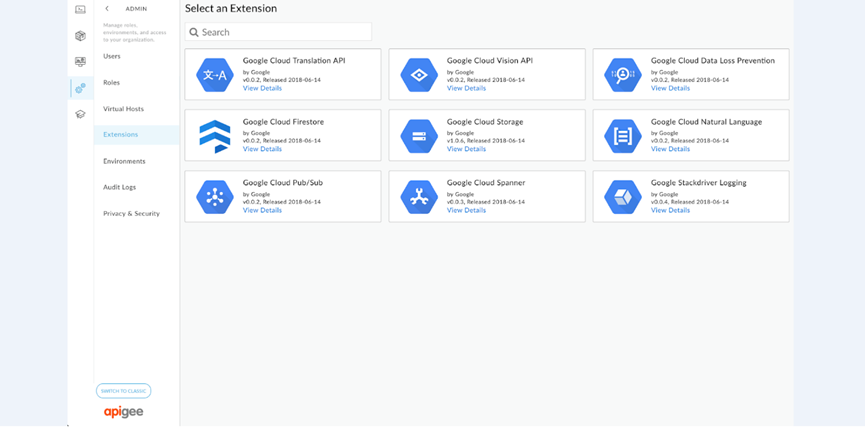
Task: Open the Develop section in the sidebar
Action: pos(81,9)
